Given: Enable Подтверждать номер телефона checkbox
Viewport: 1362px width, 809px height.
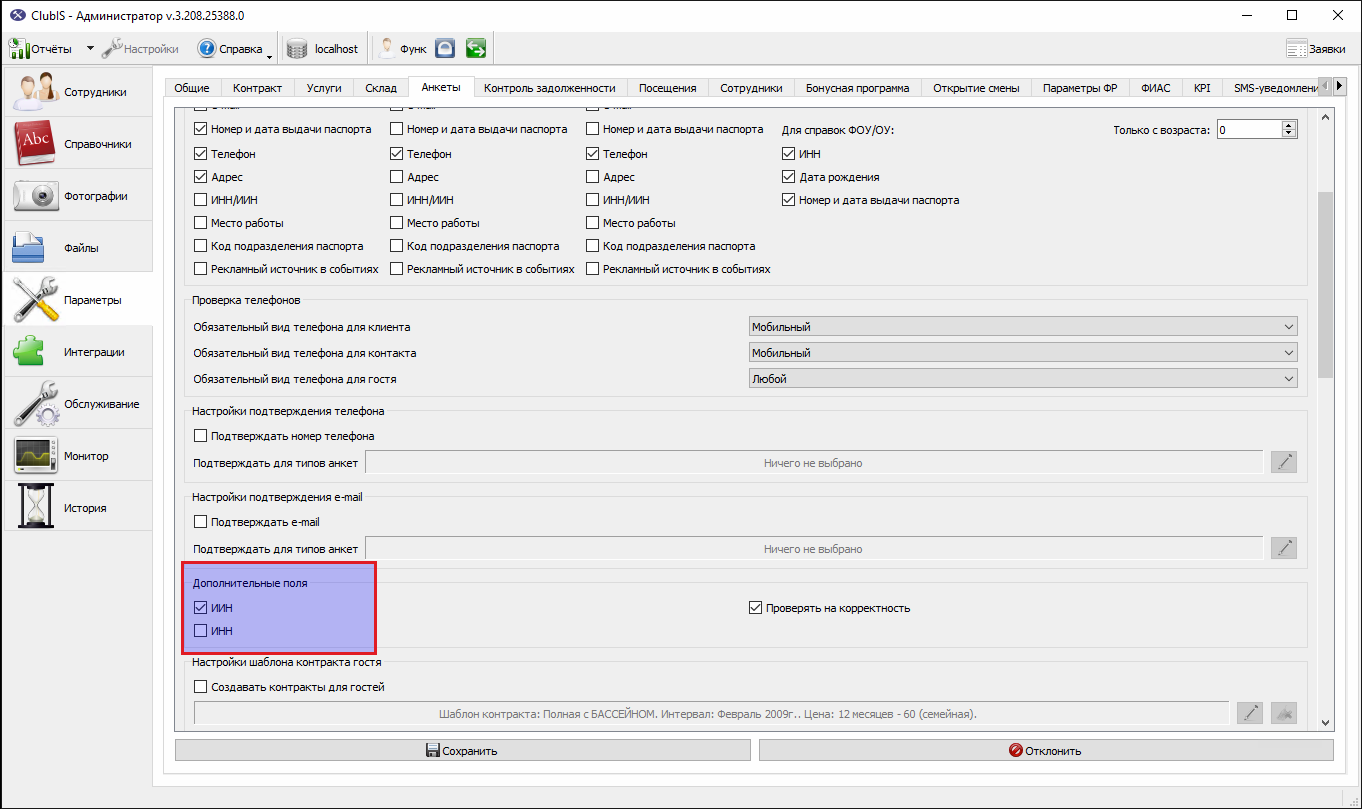Looking at the screenshot, I should pos(200,436).
